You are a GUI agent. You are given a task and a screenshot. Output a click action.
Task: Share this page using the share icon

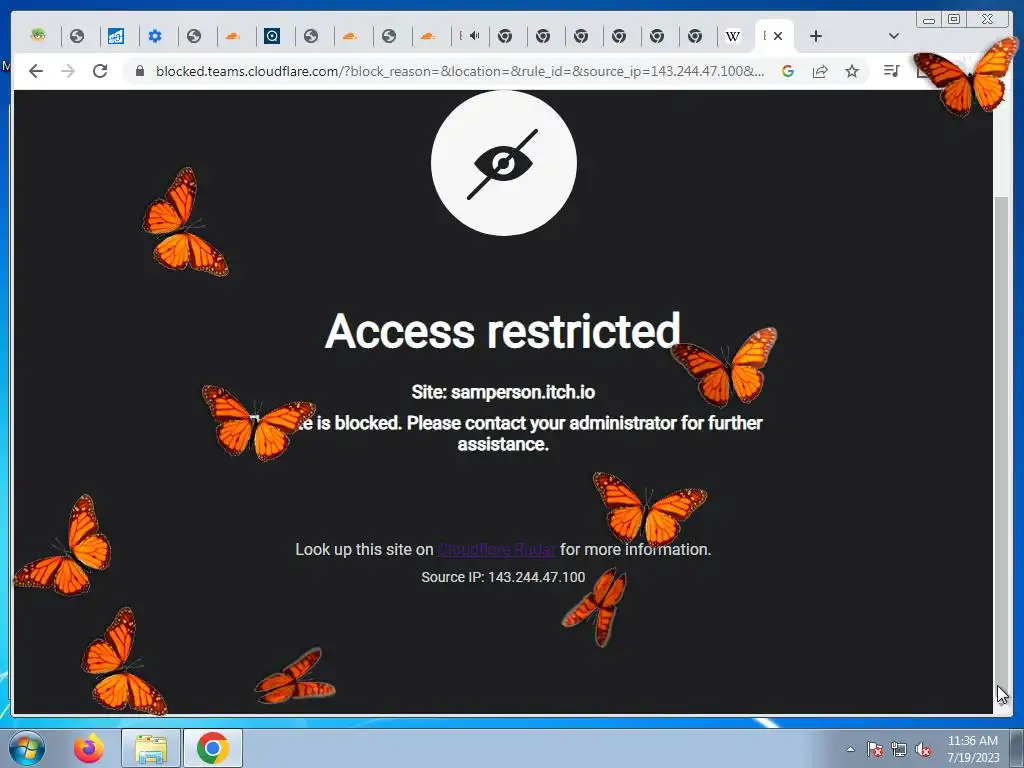[x=820, y=71]
